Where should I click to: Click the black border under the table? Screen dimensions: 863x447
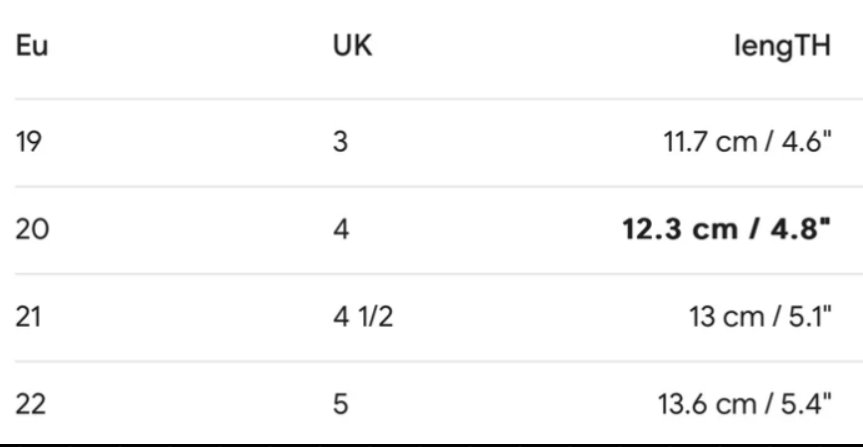pos(431,444)
